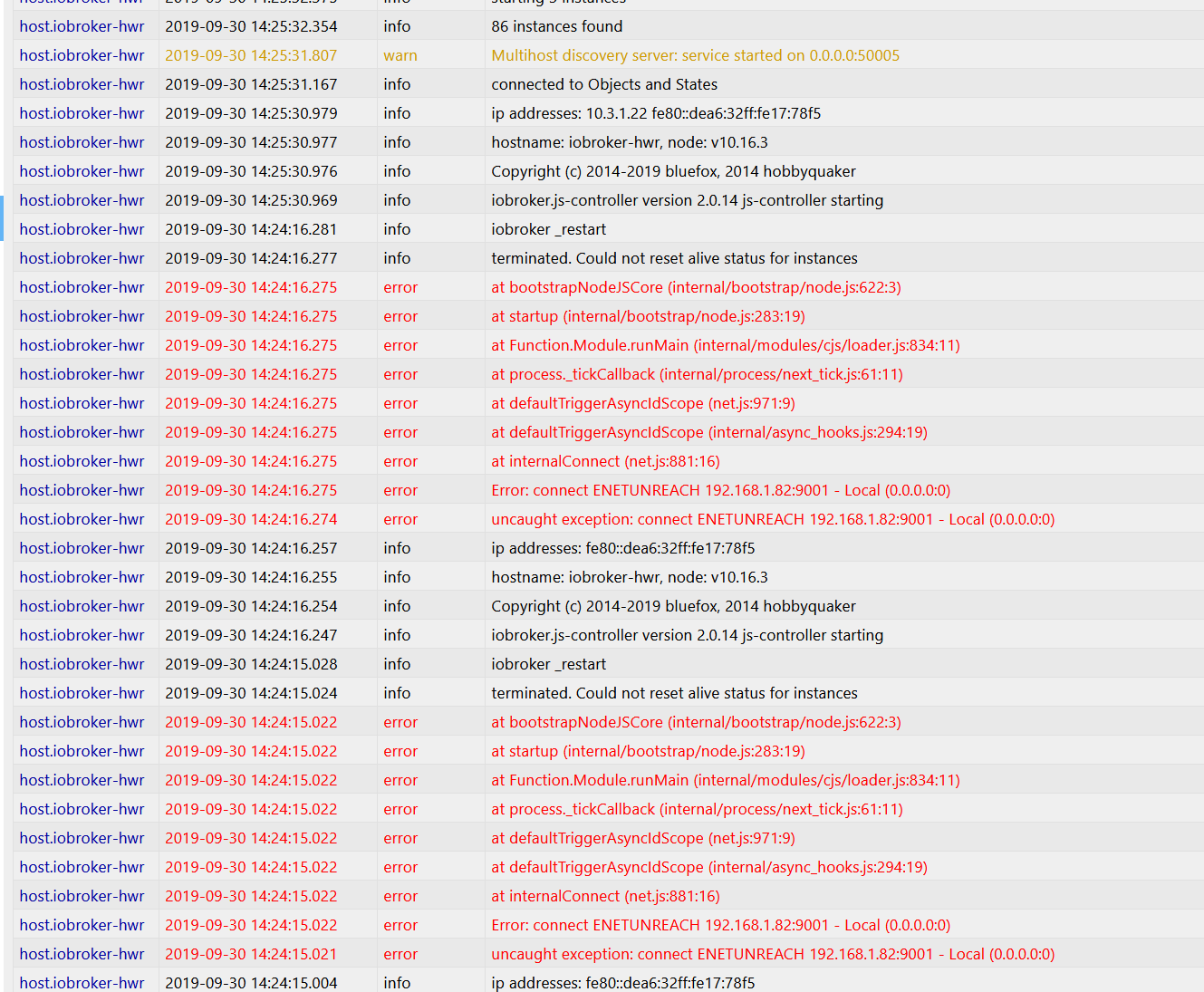
Task: Click "at startup" error logged at 14:24:16.275
Action: coord(648,316)
